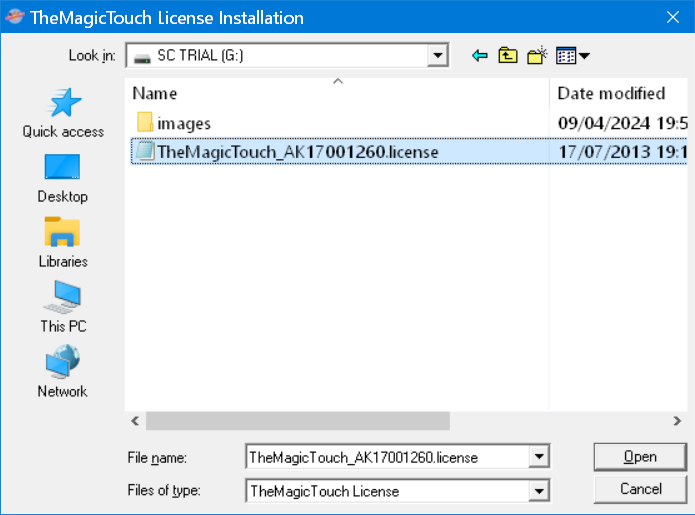Click the horizontal scrollbar right arrow
The width and height of the screenshot is (695, 515).
click(x=677, y=421)
